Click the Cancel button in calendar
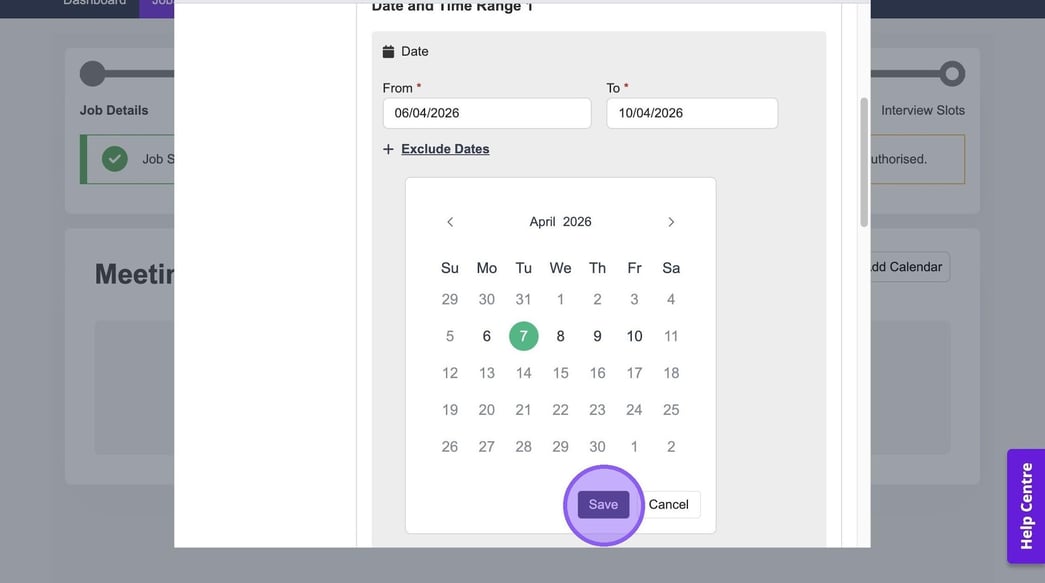The image size is (1045, 583). 668,505
